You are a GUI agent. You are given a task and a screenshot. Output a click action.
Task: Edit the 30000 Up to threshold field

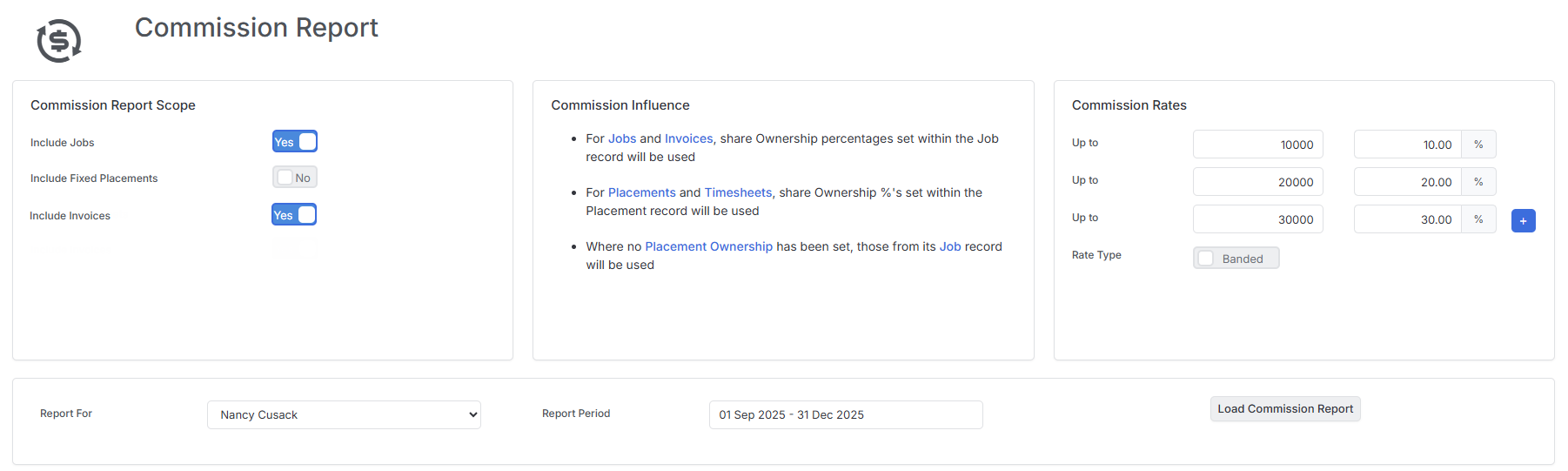tap(1258, 219)
